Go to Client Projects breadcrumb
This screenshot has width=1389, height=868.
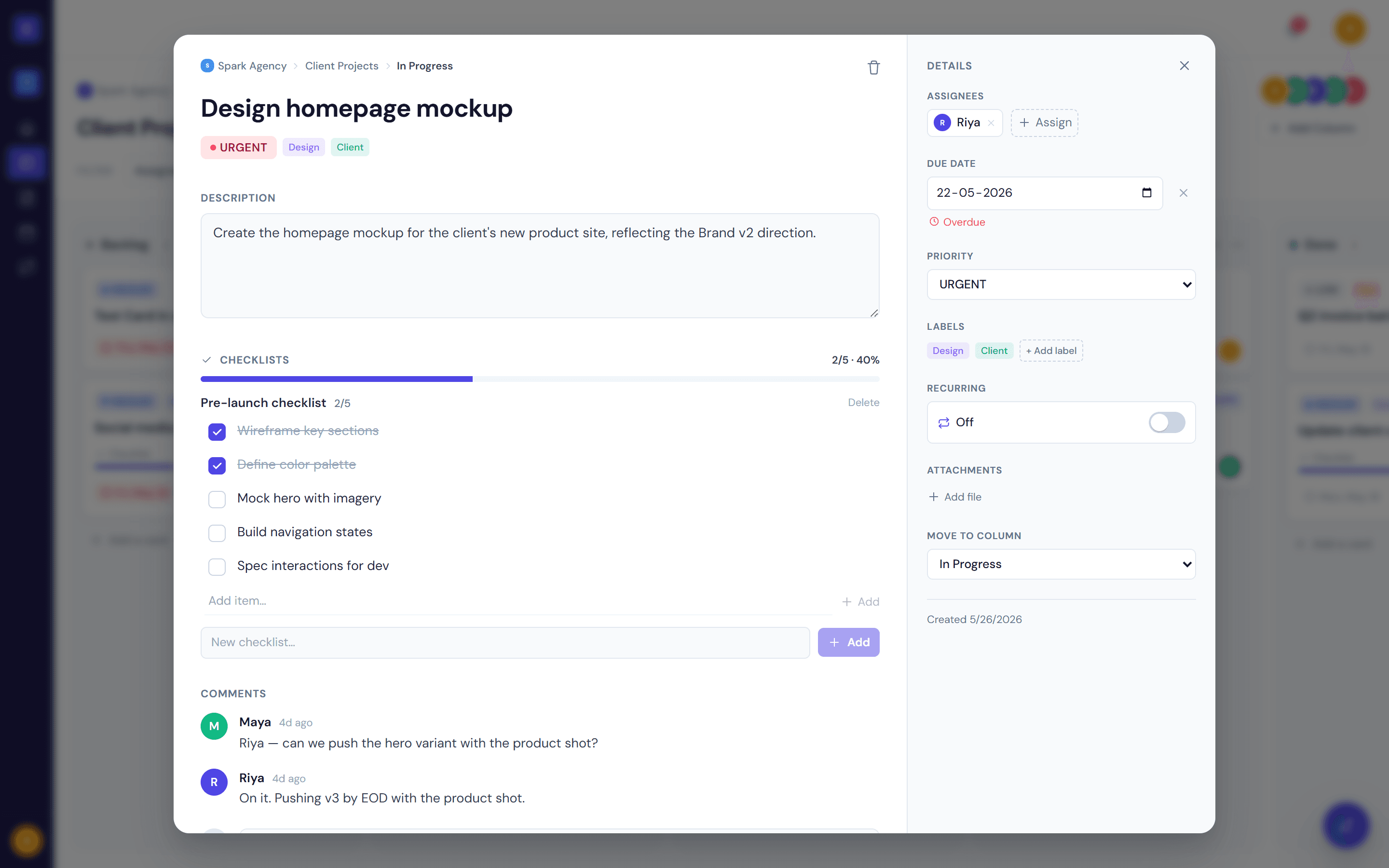click(341, 66)
